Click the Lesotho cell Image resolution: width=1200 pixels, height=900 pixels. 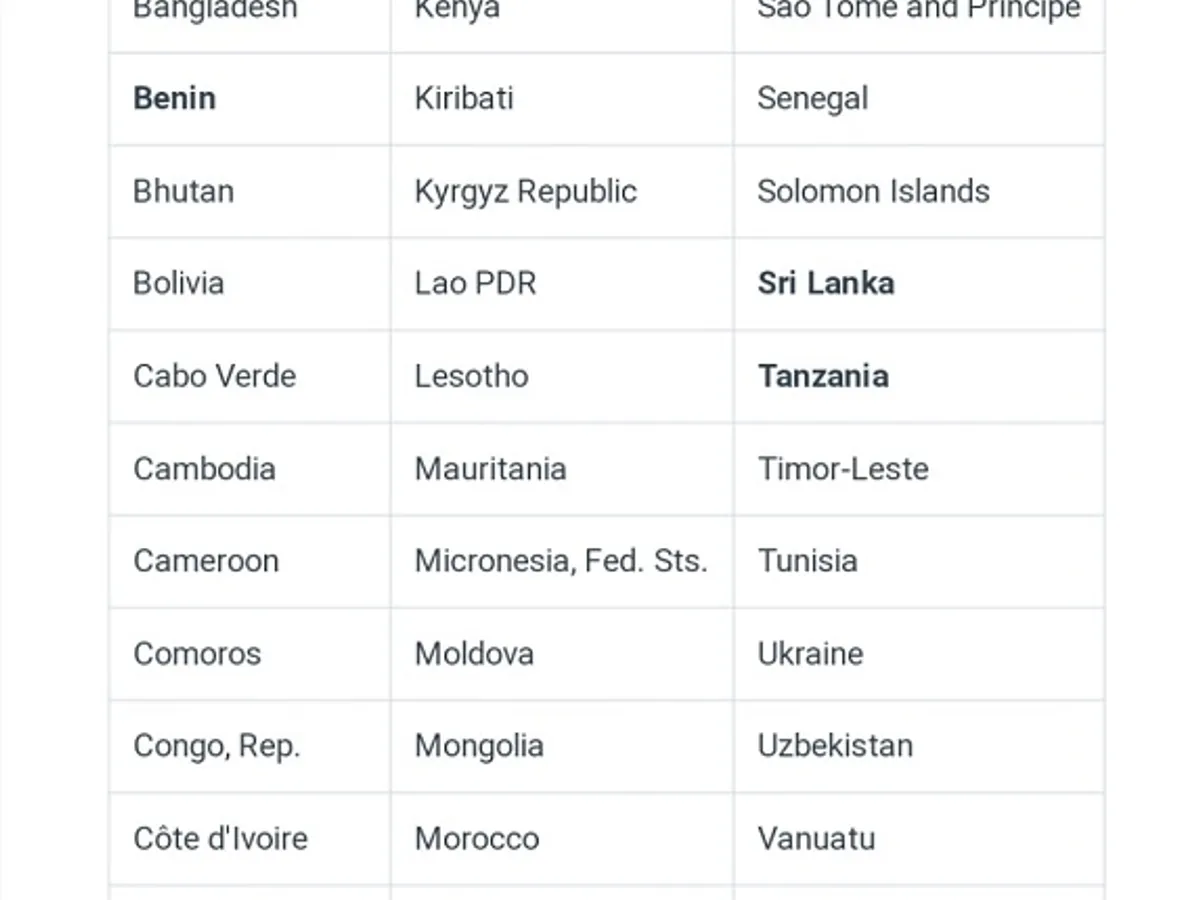click(471, 376)
